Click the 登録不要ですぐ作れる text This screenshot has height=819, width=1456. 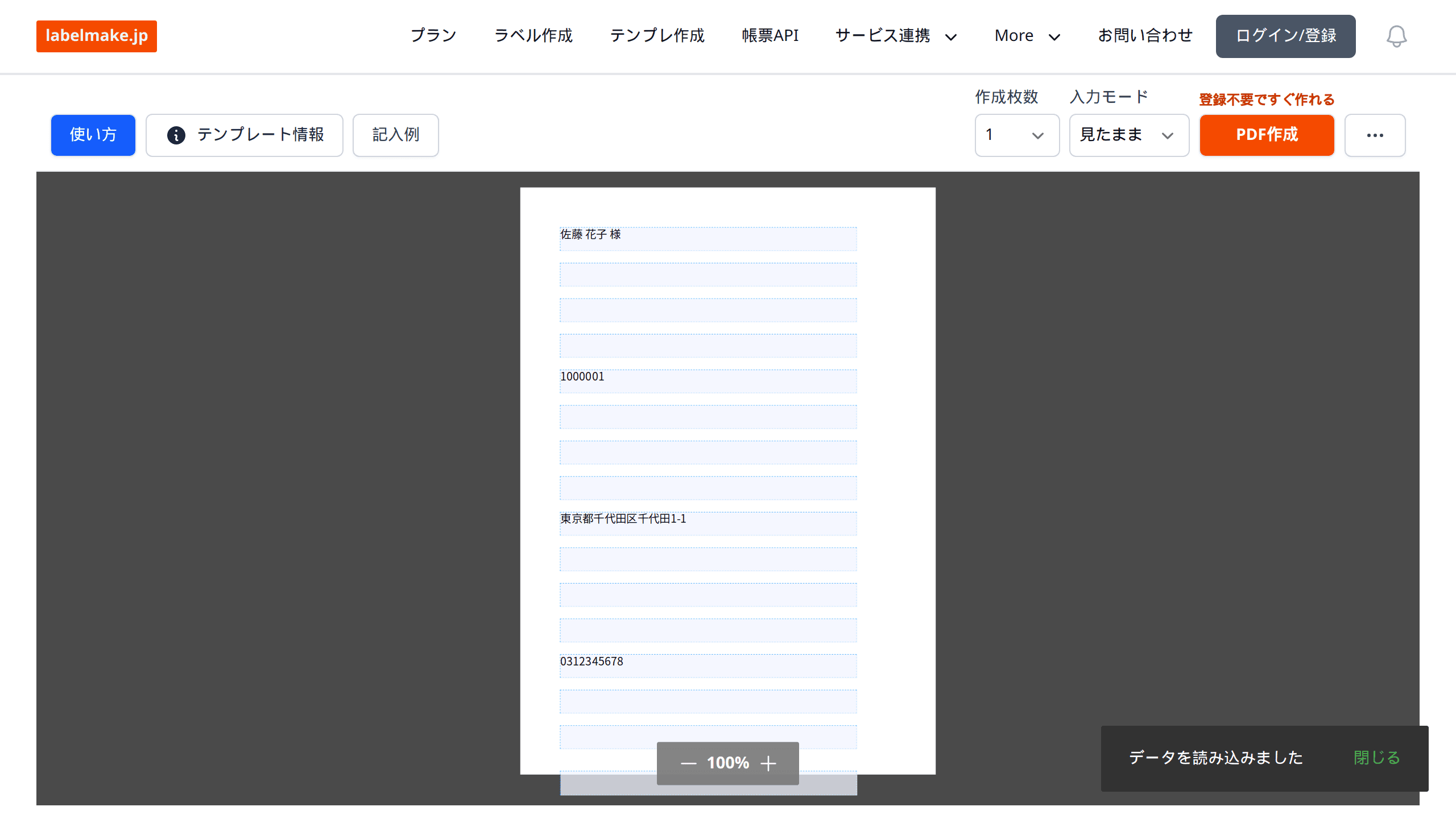pyautogui.click(x=1267, y=100)
